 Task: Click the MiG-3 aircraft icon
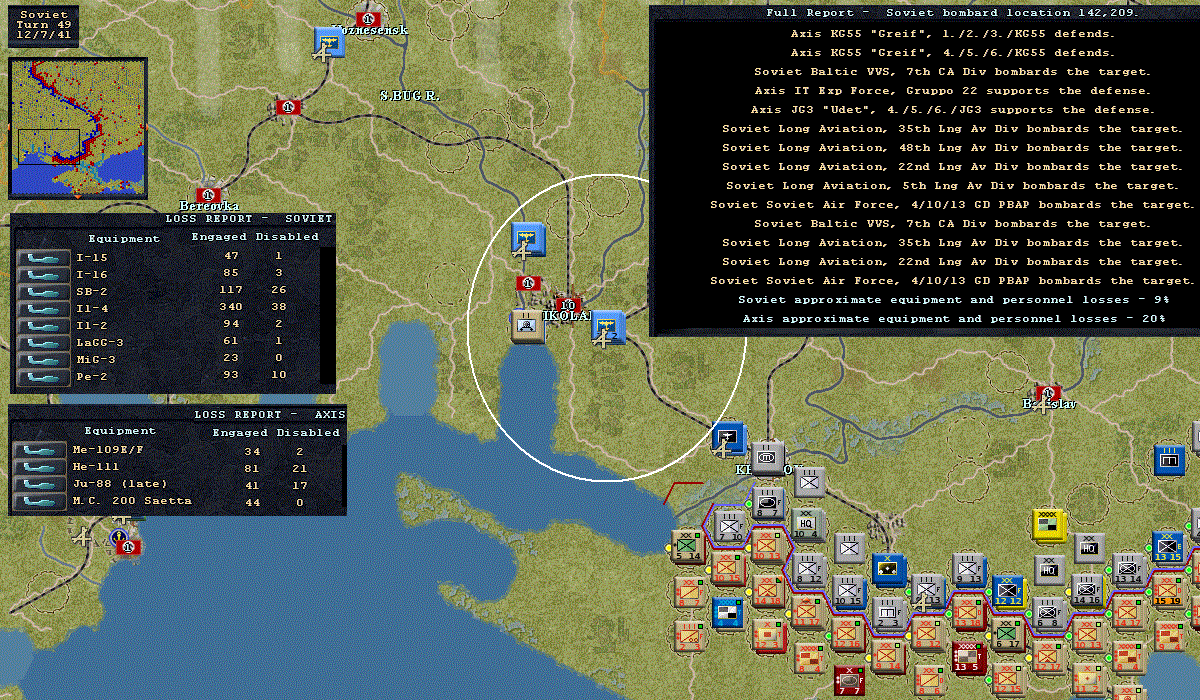pyautogui.click(x=43, y=360)
